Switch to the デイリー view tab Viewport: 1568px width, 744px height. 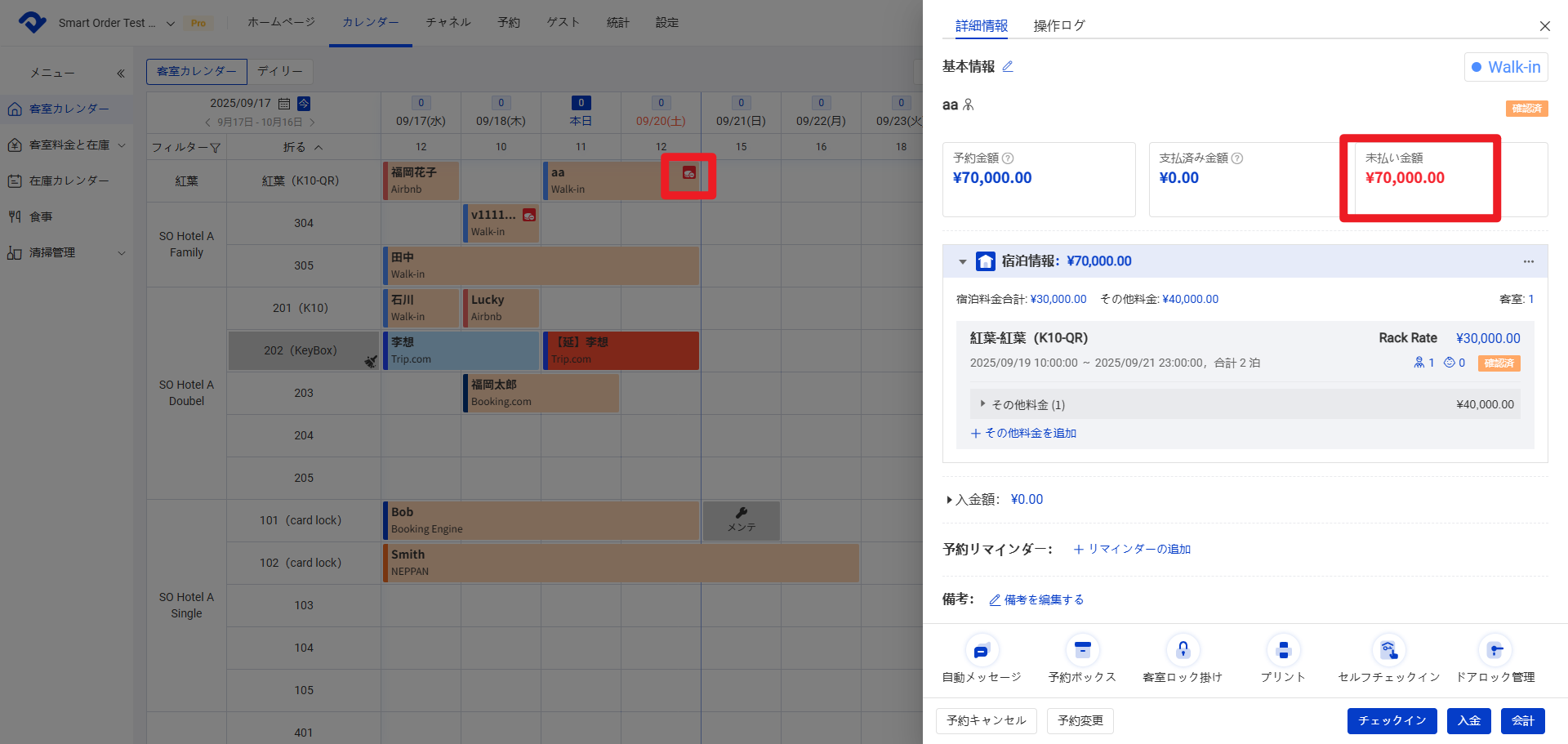point(280,72)
